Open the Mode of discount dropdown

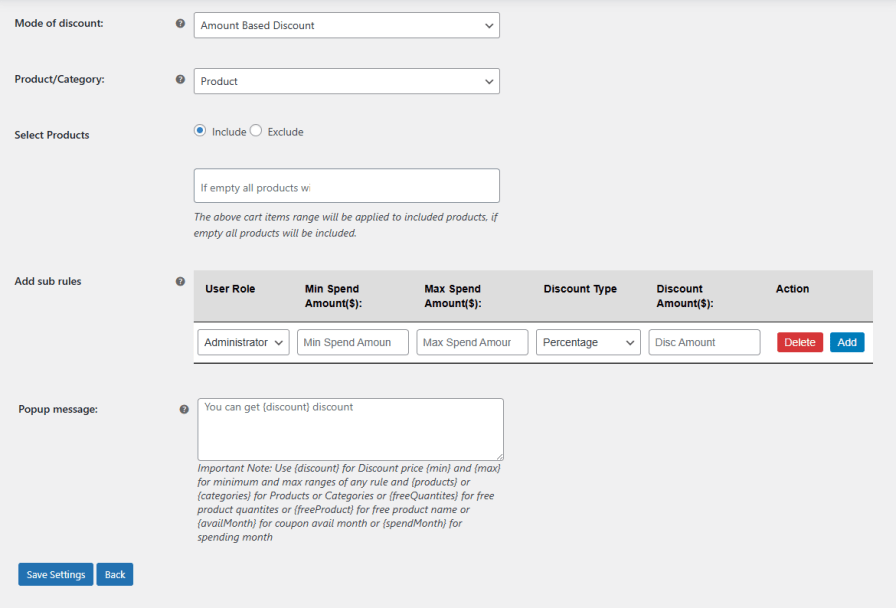[x=346, y=25]
